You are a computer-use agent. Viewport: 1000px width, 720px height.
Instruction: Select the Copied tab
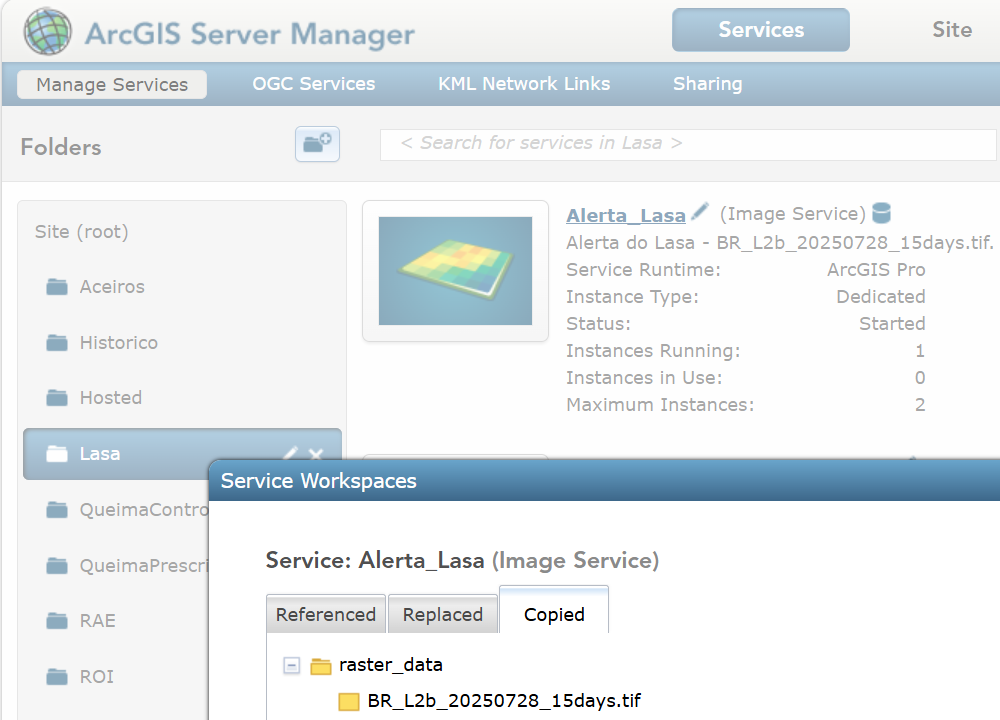point(554,610)
